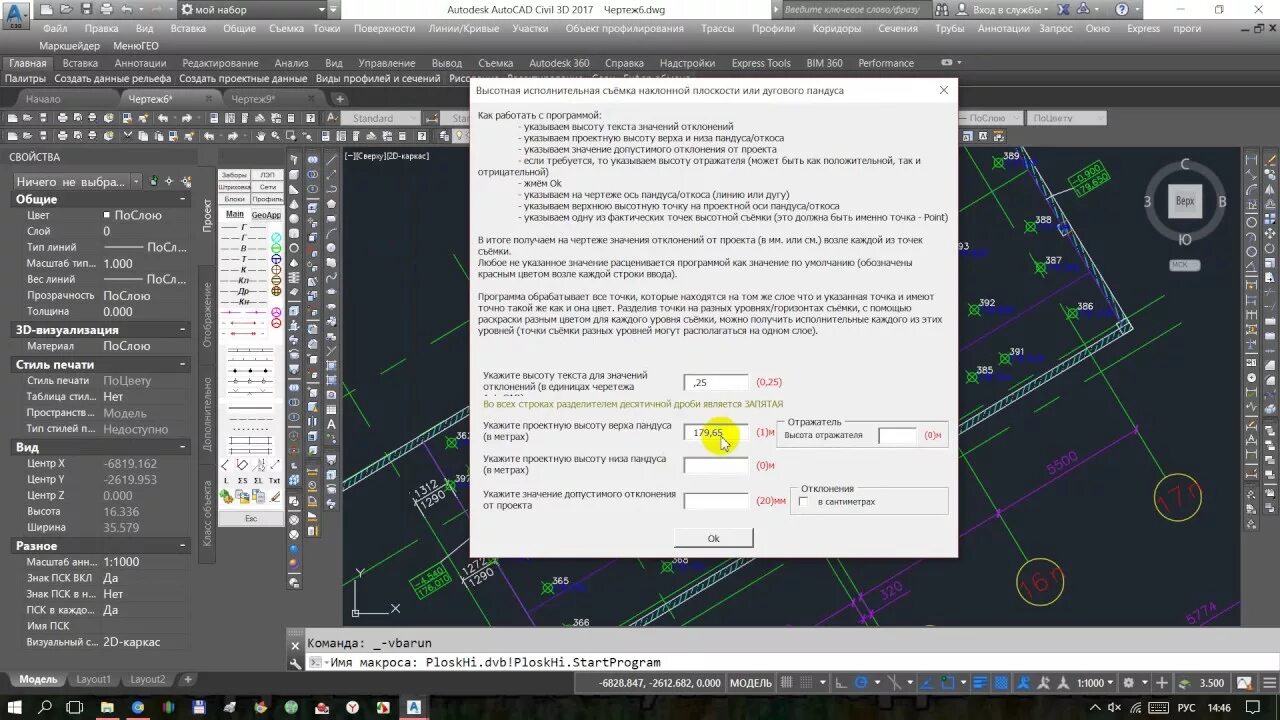Image resolution: width=1280 pixels, height=720 pixels.
Task: Click the Esc button in tool palette
Action: (251, 518)
